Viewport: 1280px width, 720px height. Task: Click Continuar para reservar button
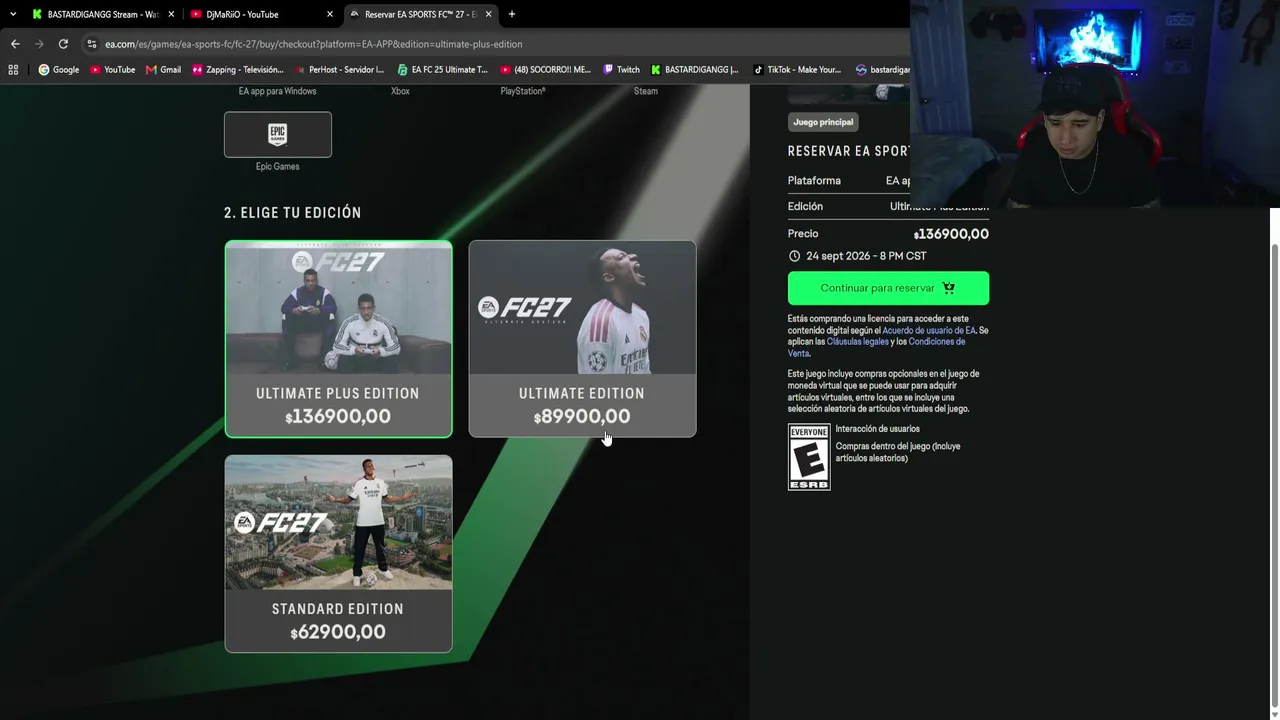888,288
